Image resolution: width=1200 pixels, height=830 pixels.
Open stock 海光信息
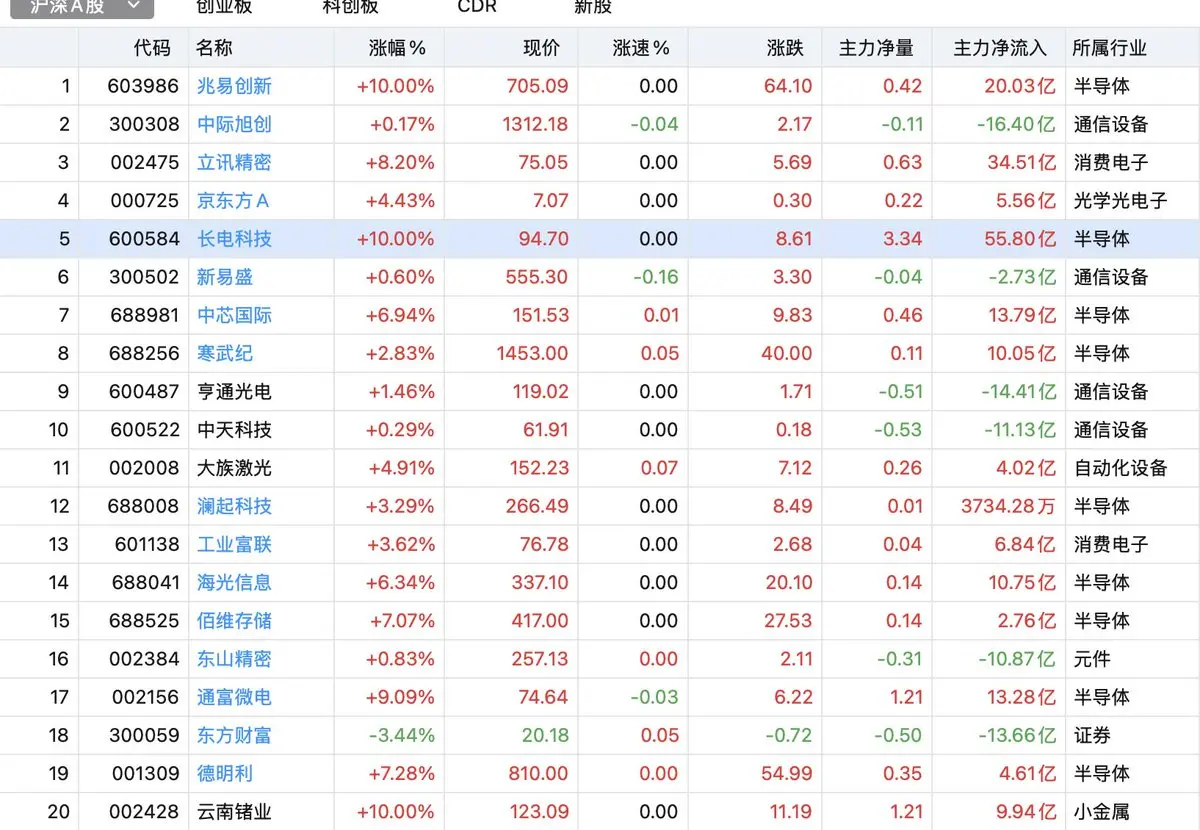click(234, 582)
